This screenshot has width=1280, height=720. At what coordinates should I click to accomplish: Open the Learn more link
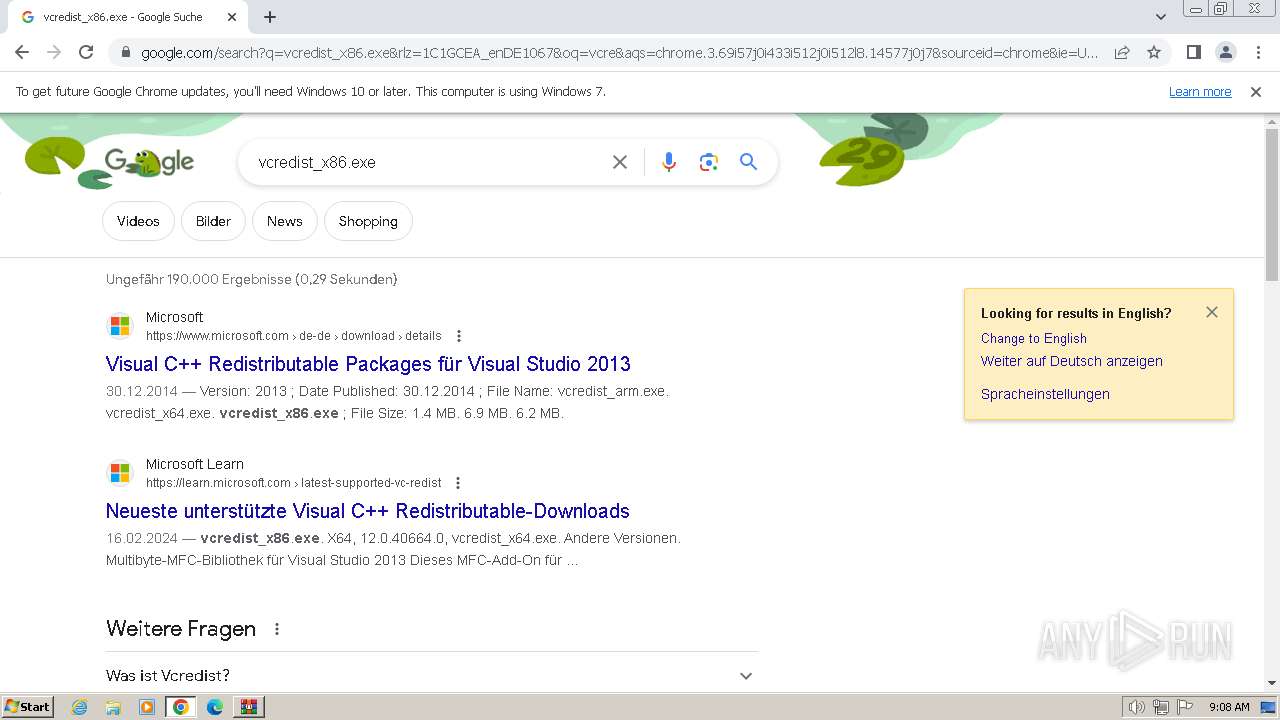1200,92
